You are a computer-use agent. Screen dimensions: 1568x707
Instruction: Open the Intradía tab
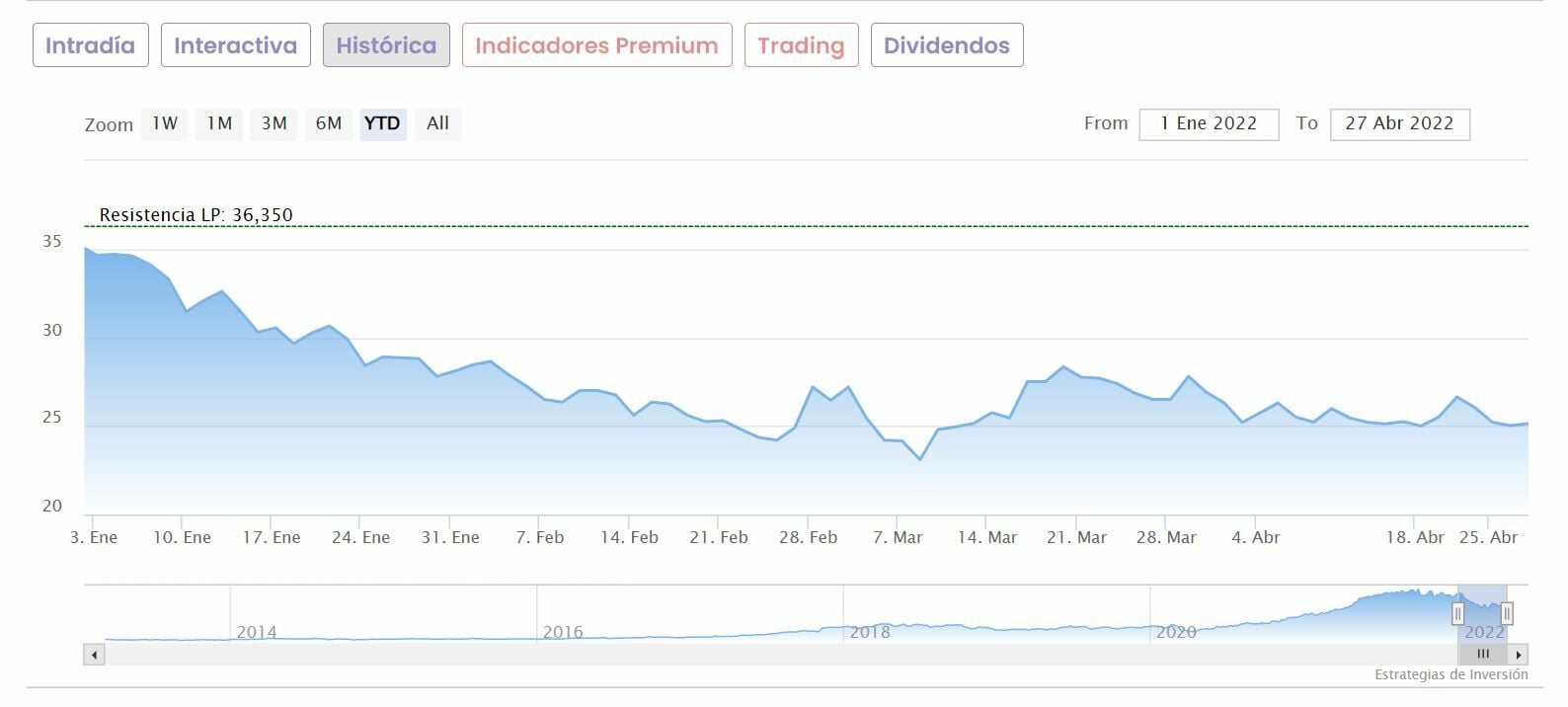[x=90, y=45]
